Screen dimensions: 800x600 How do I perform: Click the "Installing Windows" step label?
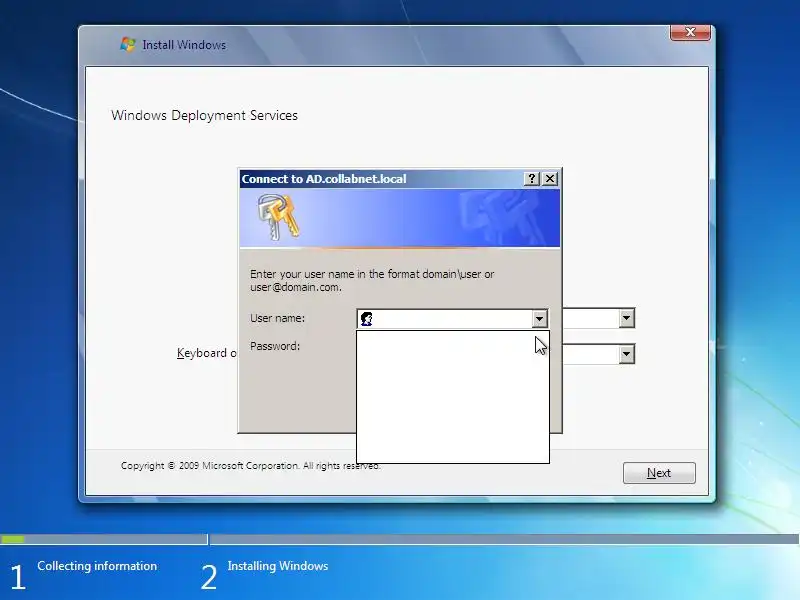278,566
